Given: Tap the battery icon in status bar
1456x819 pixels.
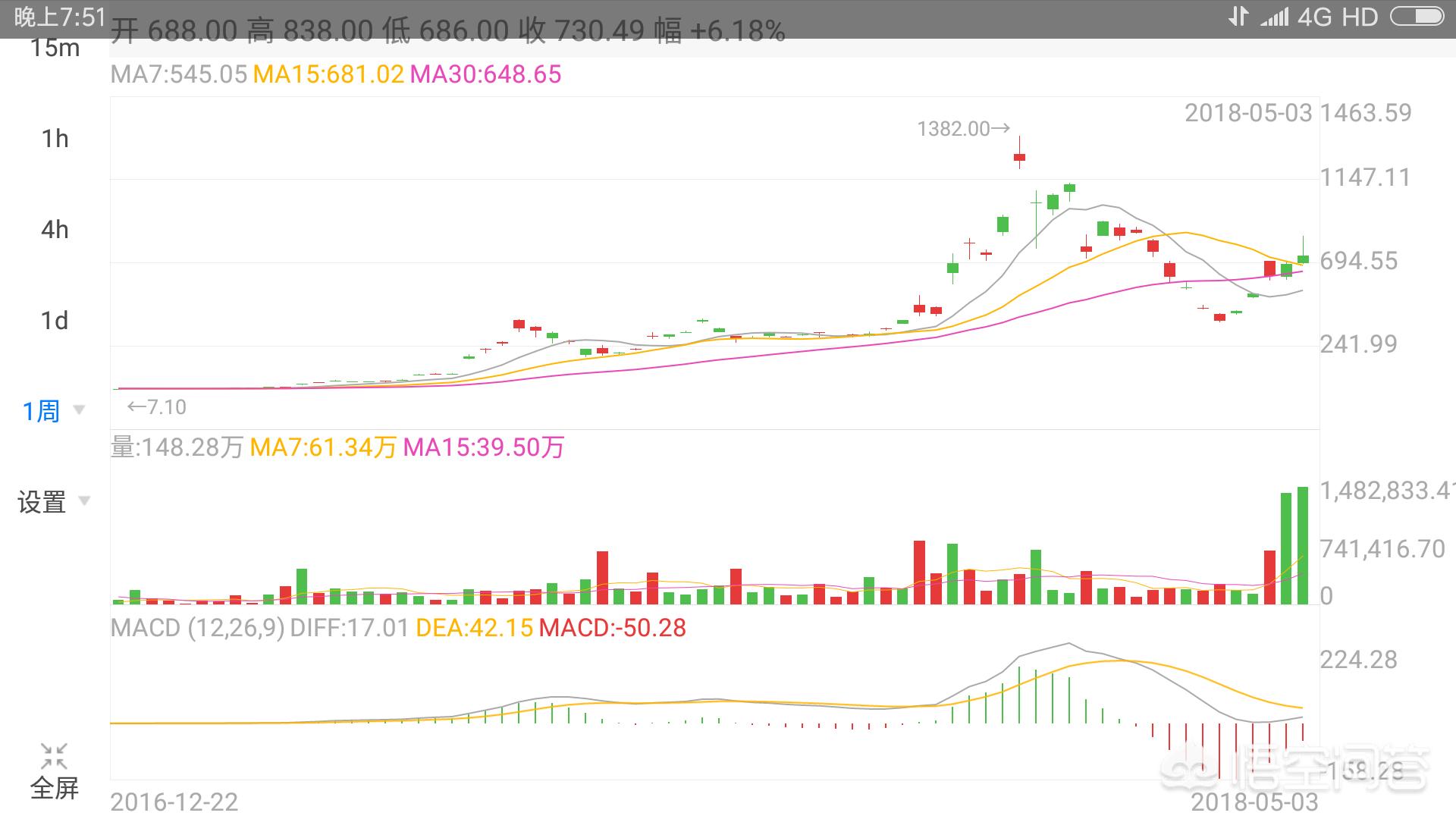Looking at the screenshot, I should (x=1416, y=17).
